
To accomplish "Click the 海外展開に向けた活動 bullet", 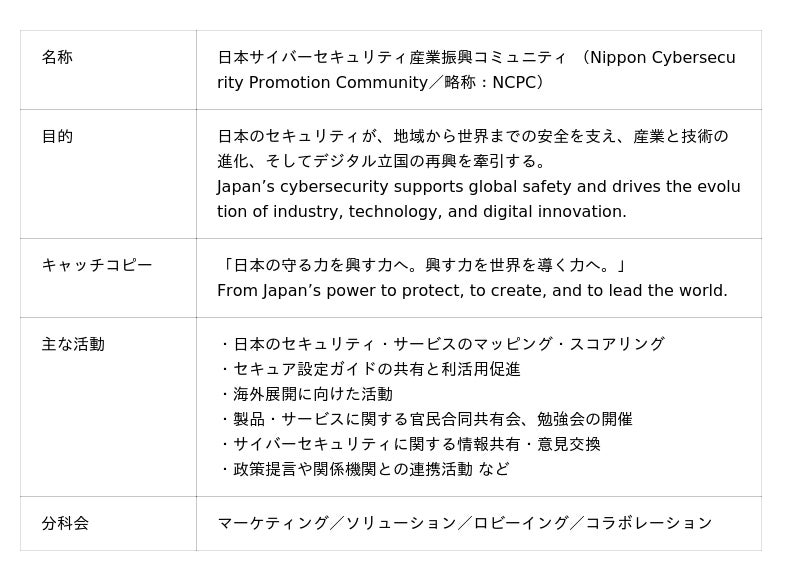I will click(305, 395).
